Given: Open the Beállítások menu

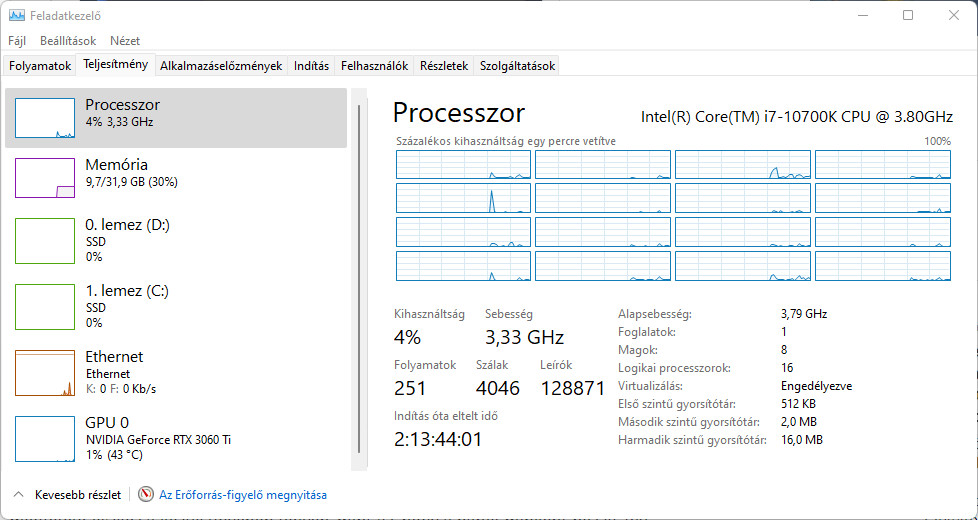Looking at the screenshot, I should 68,41.
